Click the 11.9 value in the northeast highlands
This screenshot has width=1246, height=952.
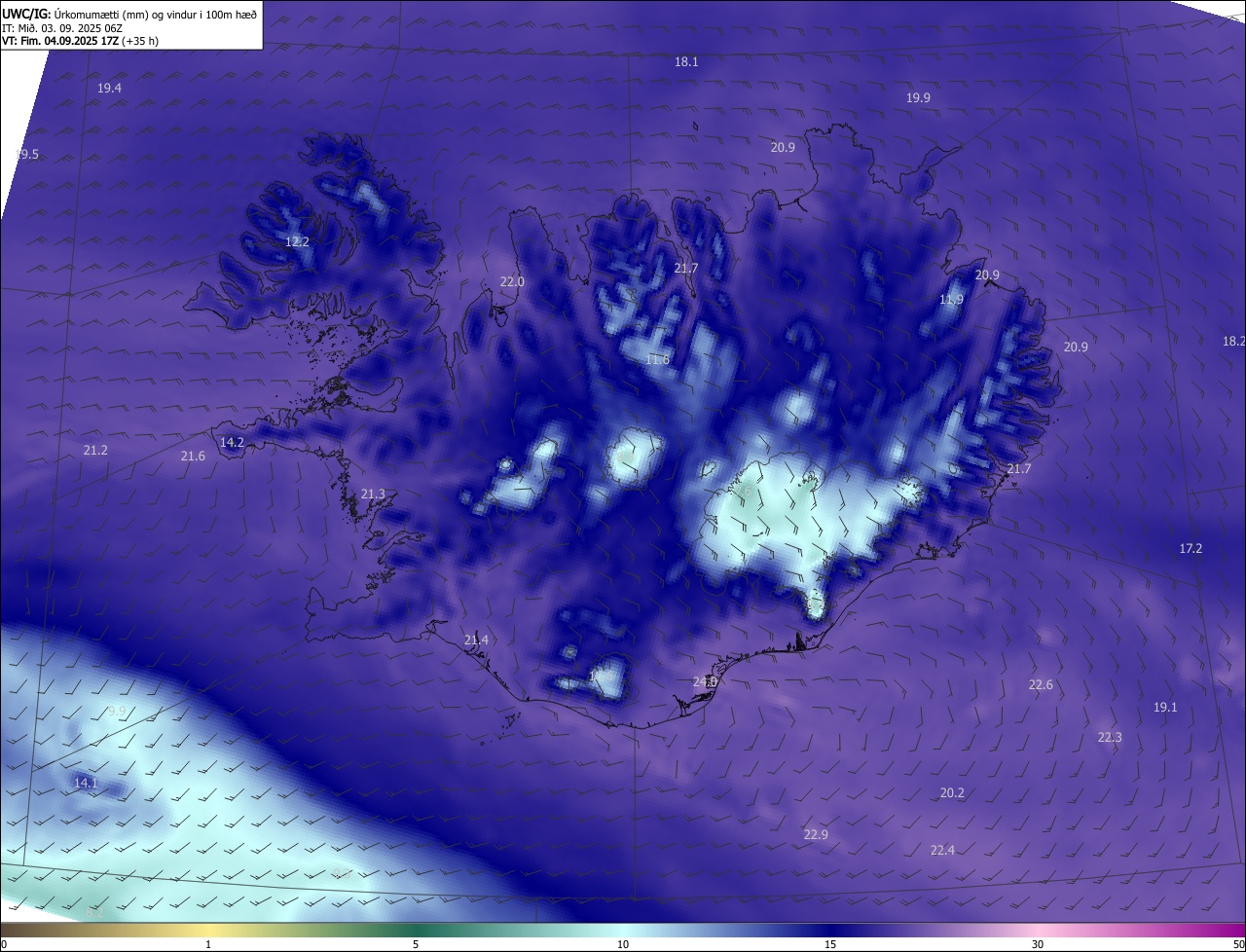coord(951,300)
